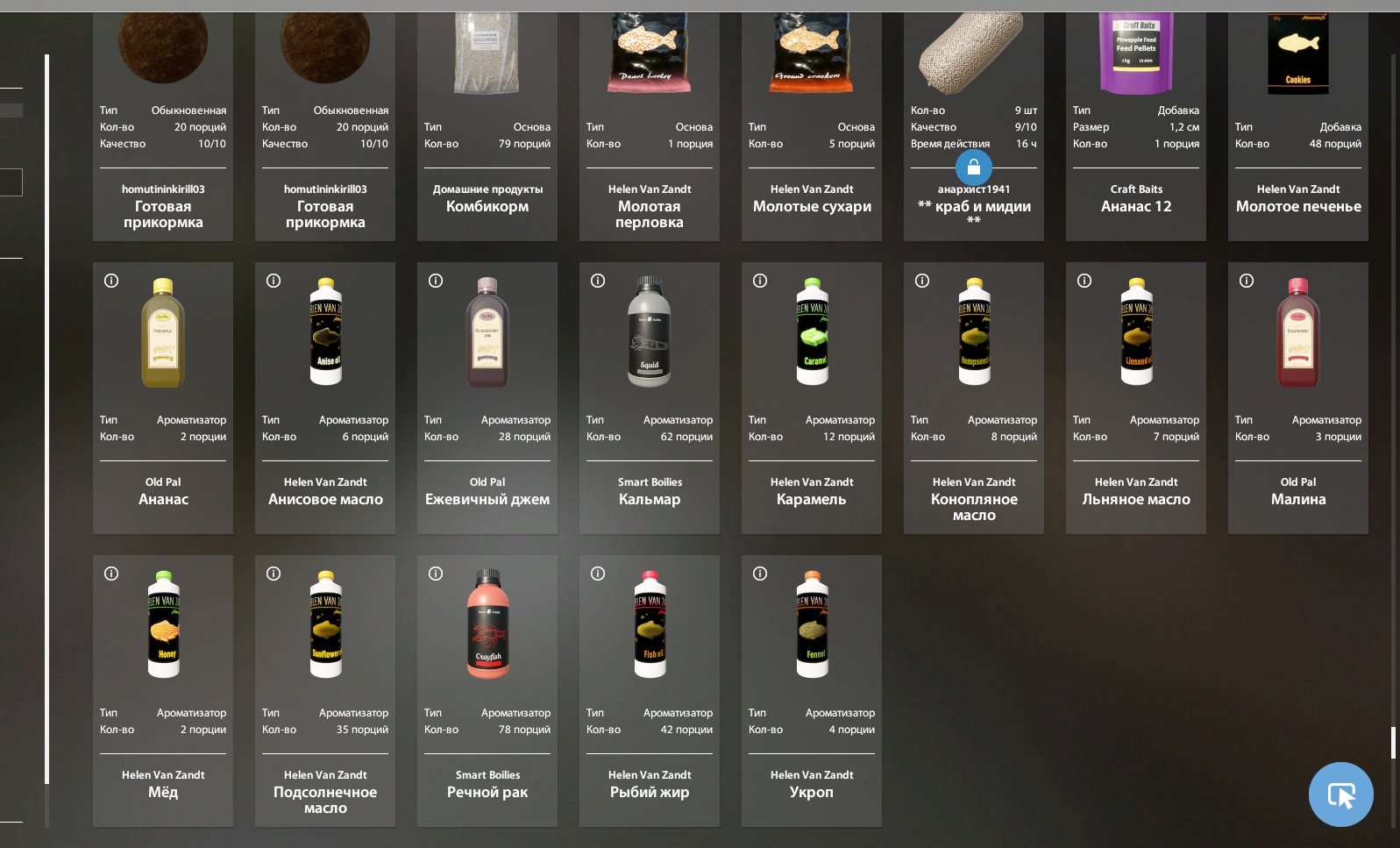This screenshot has height=848, width=1400.
Task: Click the right-side vertical scrollbar
Action: [1393, 438]
